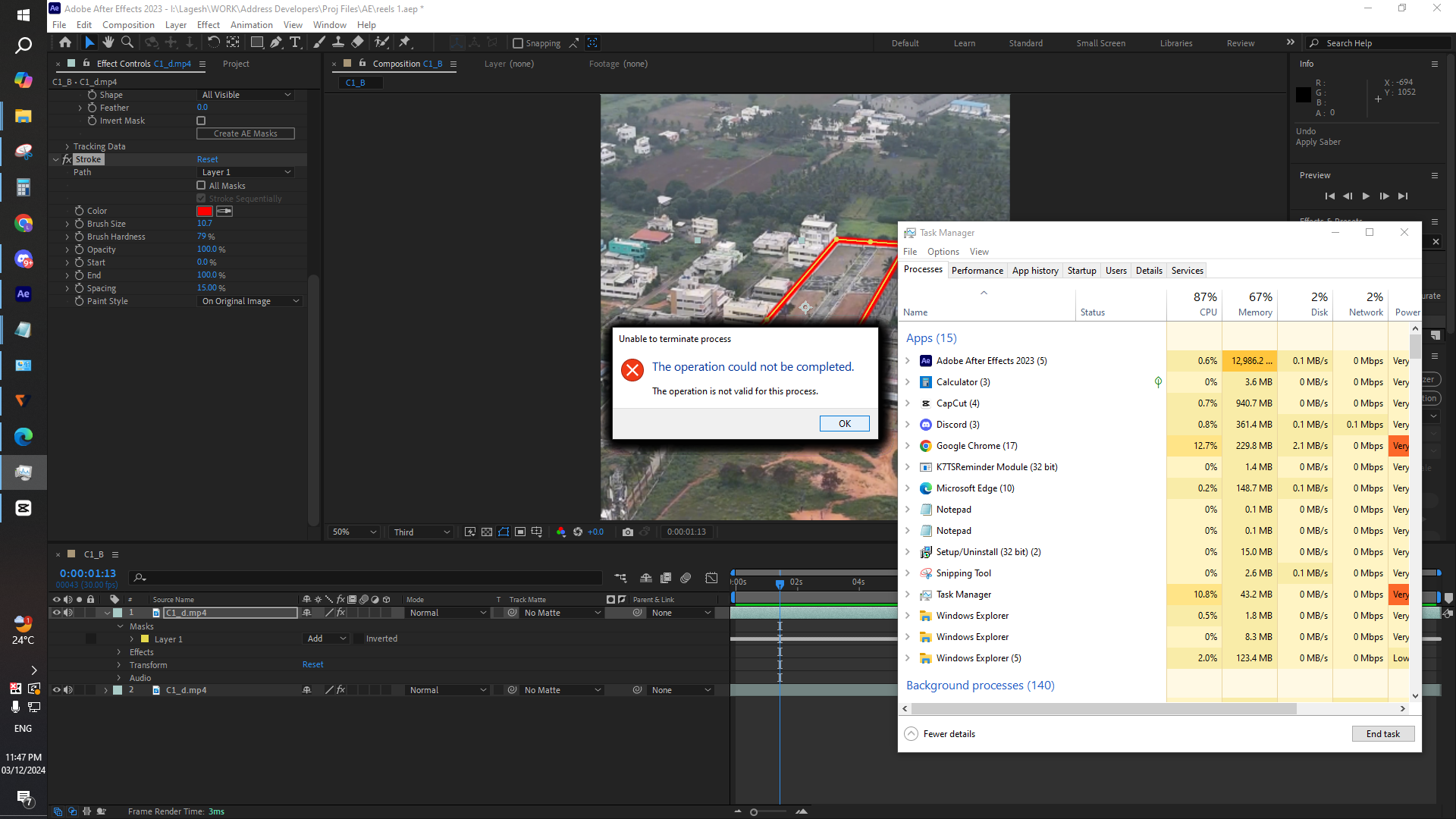Select the Hand tool
Image resolution: width=1456 pixels, height=819 pixels.
[x=108, y=42]
